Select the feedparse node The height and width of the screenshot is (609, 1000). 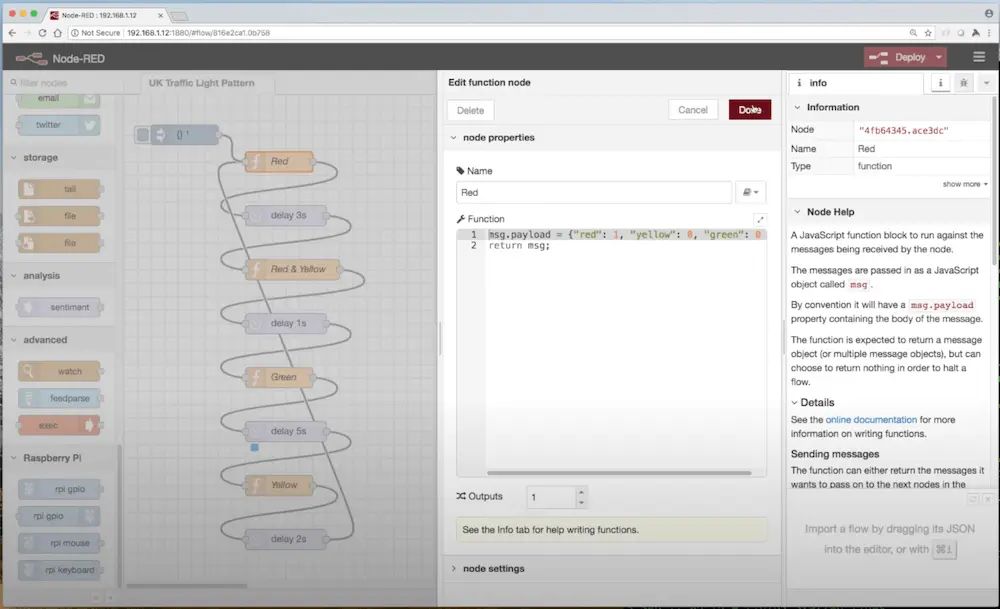[x=60, y=398]
